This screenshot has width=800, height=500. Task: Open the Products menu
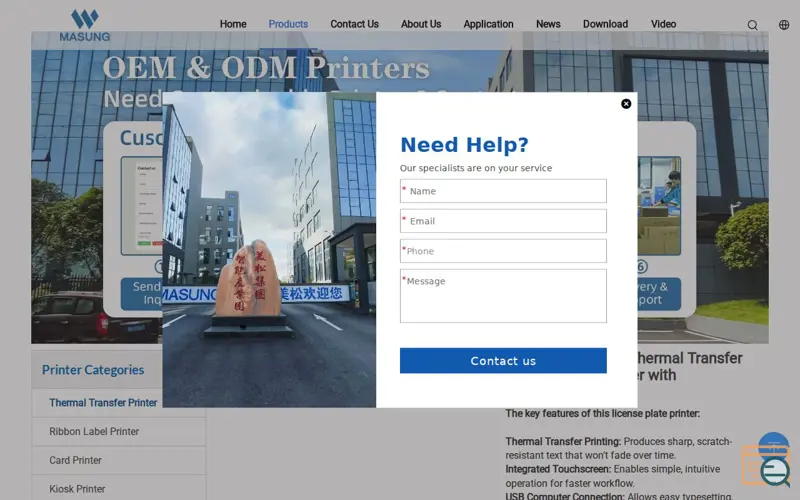click(288, 24)
